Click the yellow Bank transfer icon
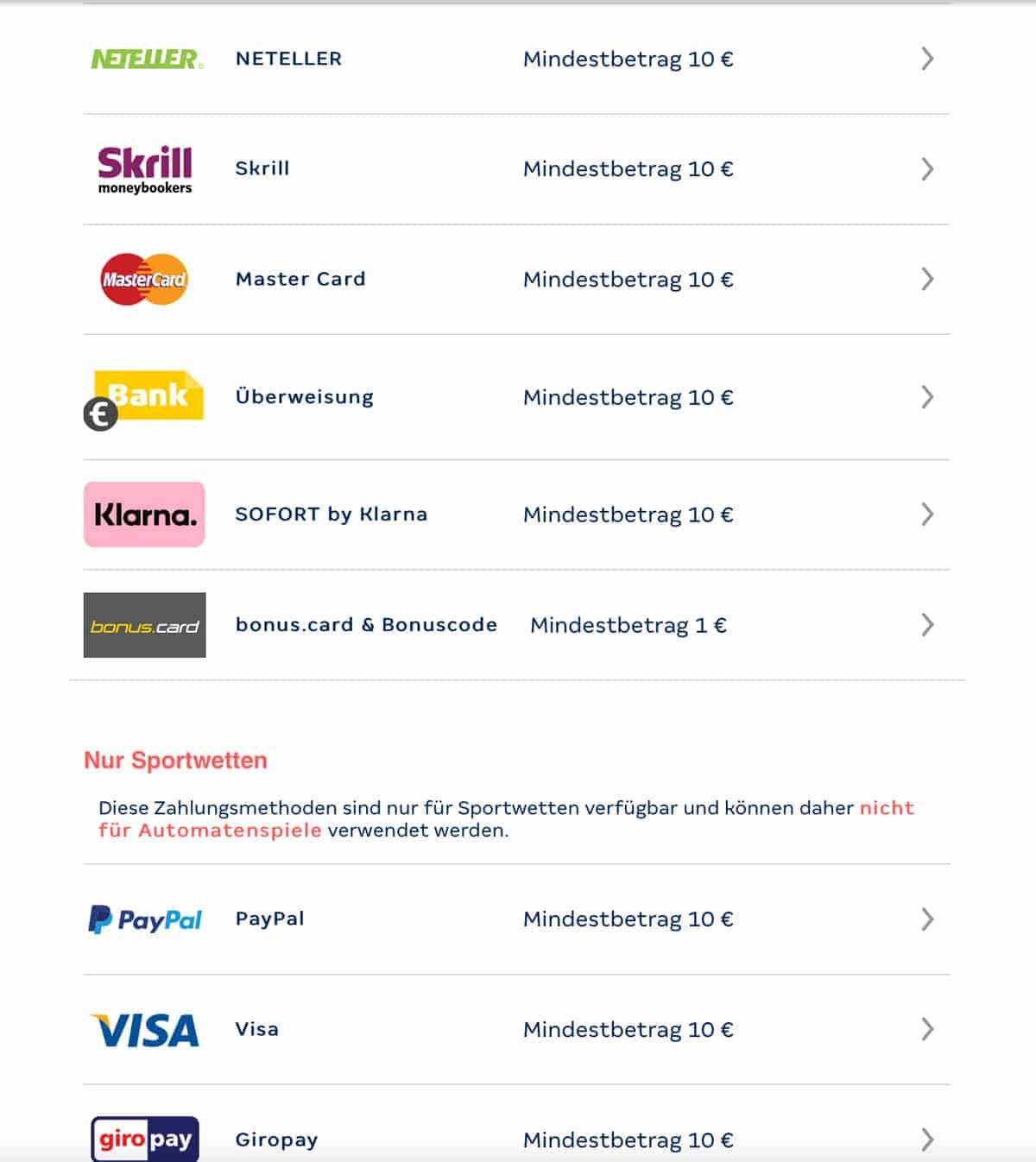Screen dimensions: 1036x1162 coord(143,400)
